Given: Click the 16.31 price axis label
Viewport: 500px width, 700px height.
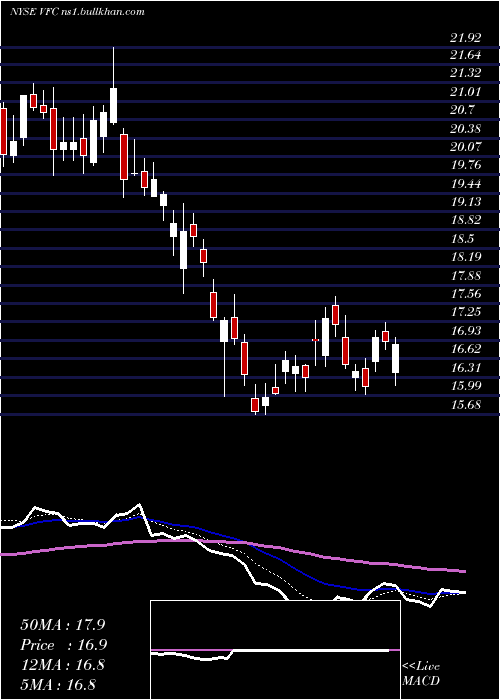Looking at the screenshot, I should click(466, 368).
